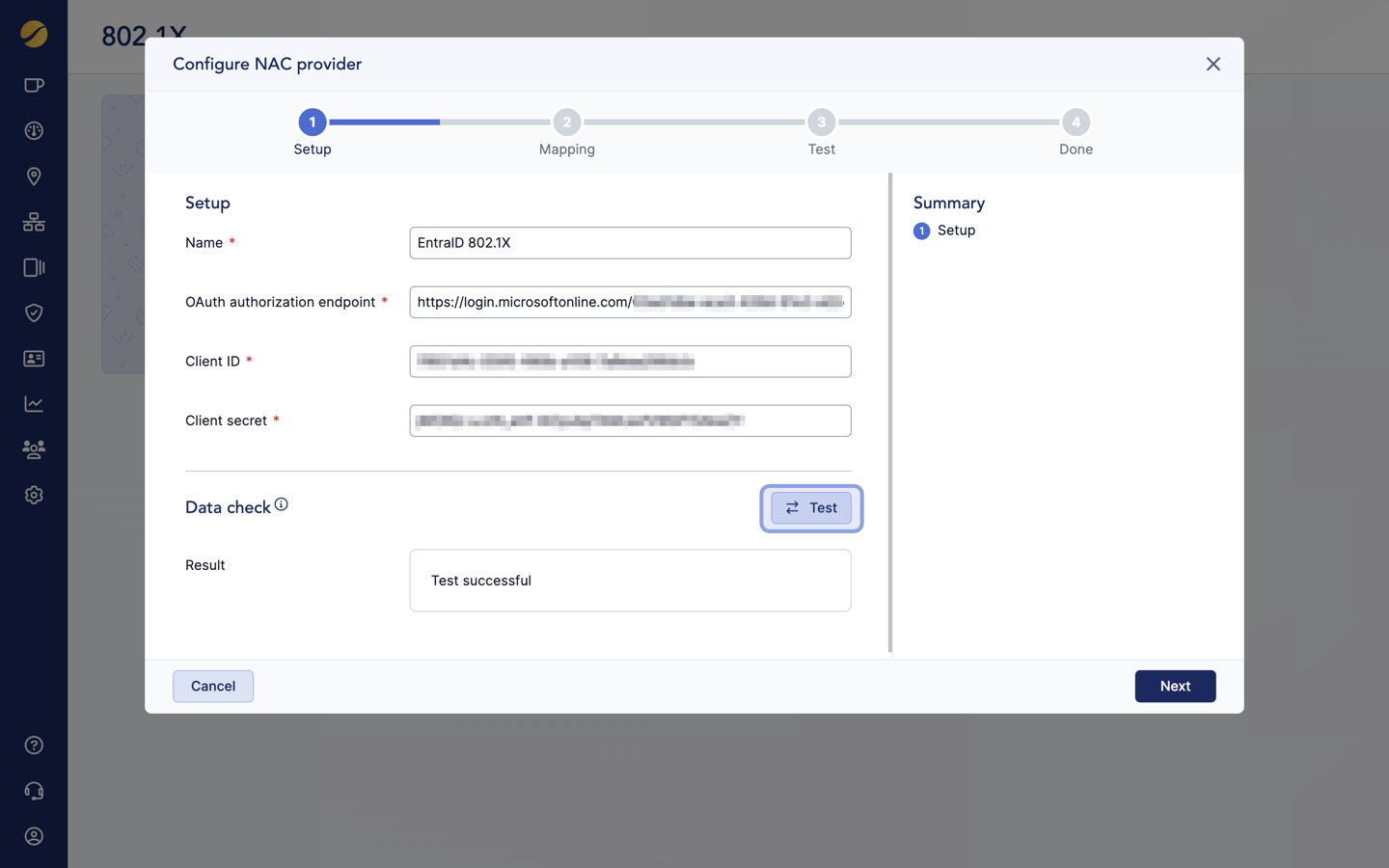Jump to step 4 Done
This screenshot has height=868, width=1389.
click(x=1076, y=122)
